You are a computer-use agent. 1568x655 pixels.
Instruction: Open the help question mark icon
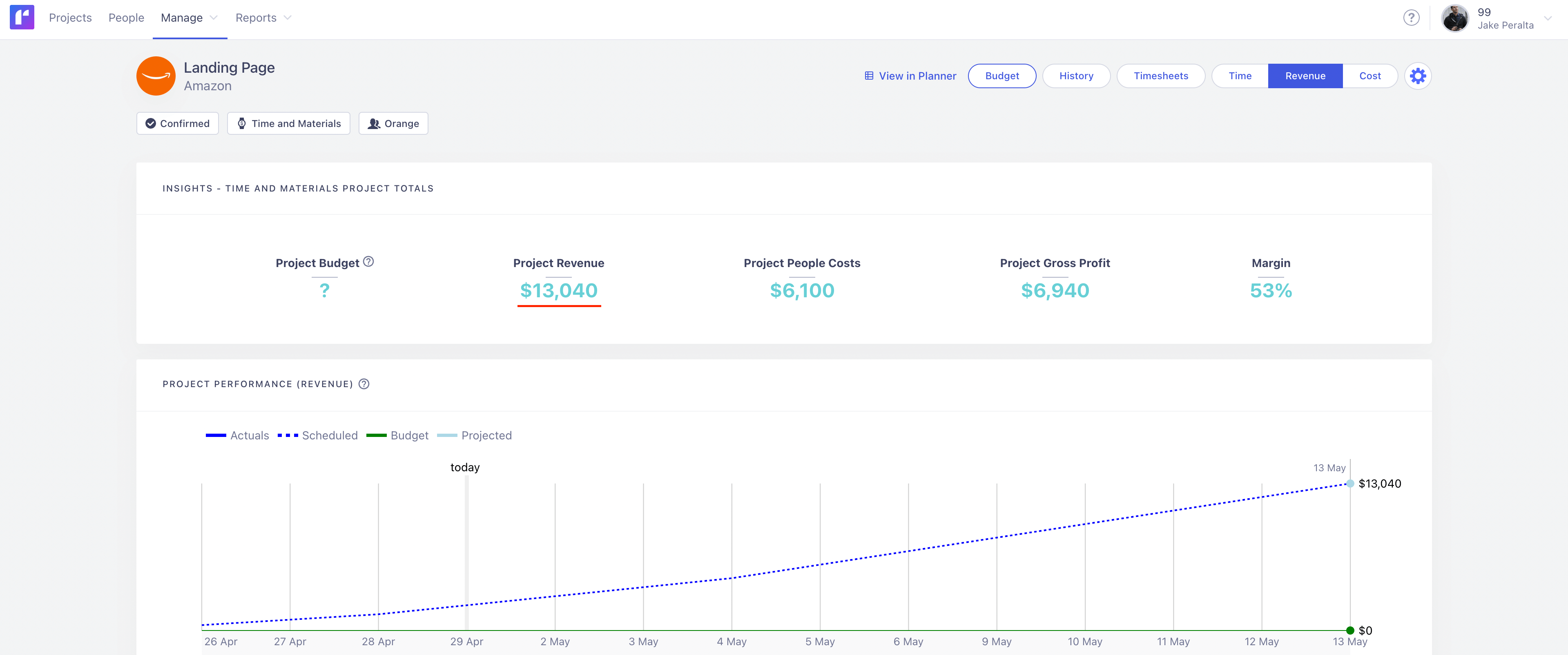[x=1411, y=18]
